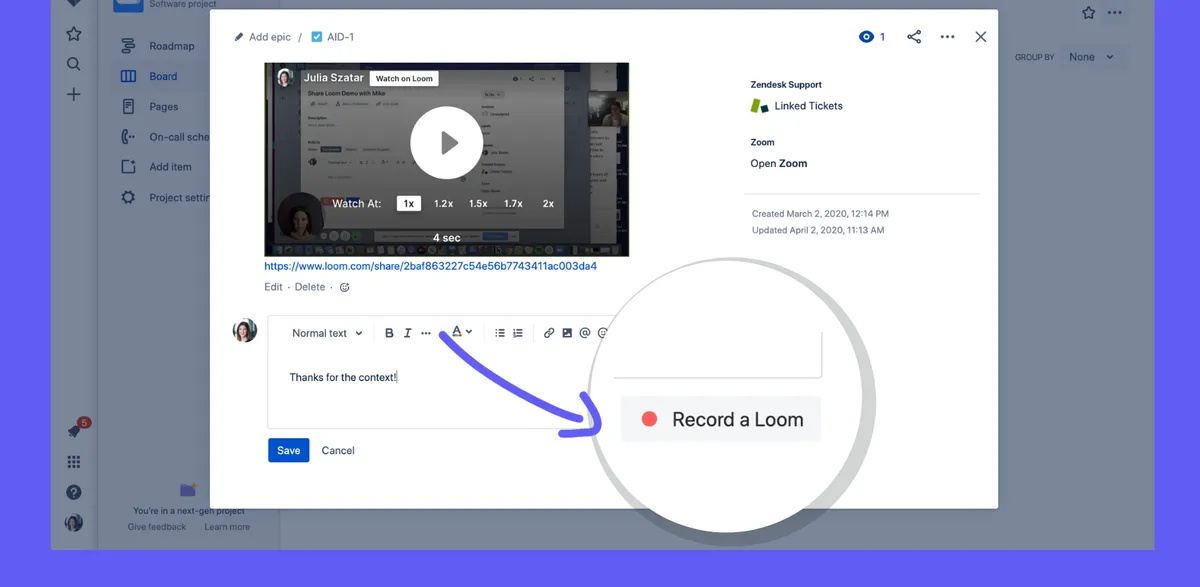Click the commenter avatar beside the editor
Screen dimensions: 1200x587
244,330
